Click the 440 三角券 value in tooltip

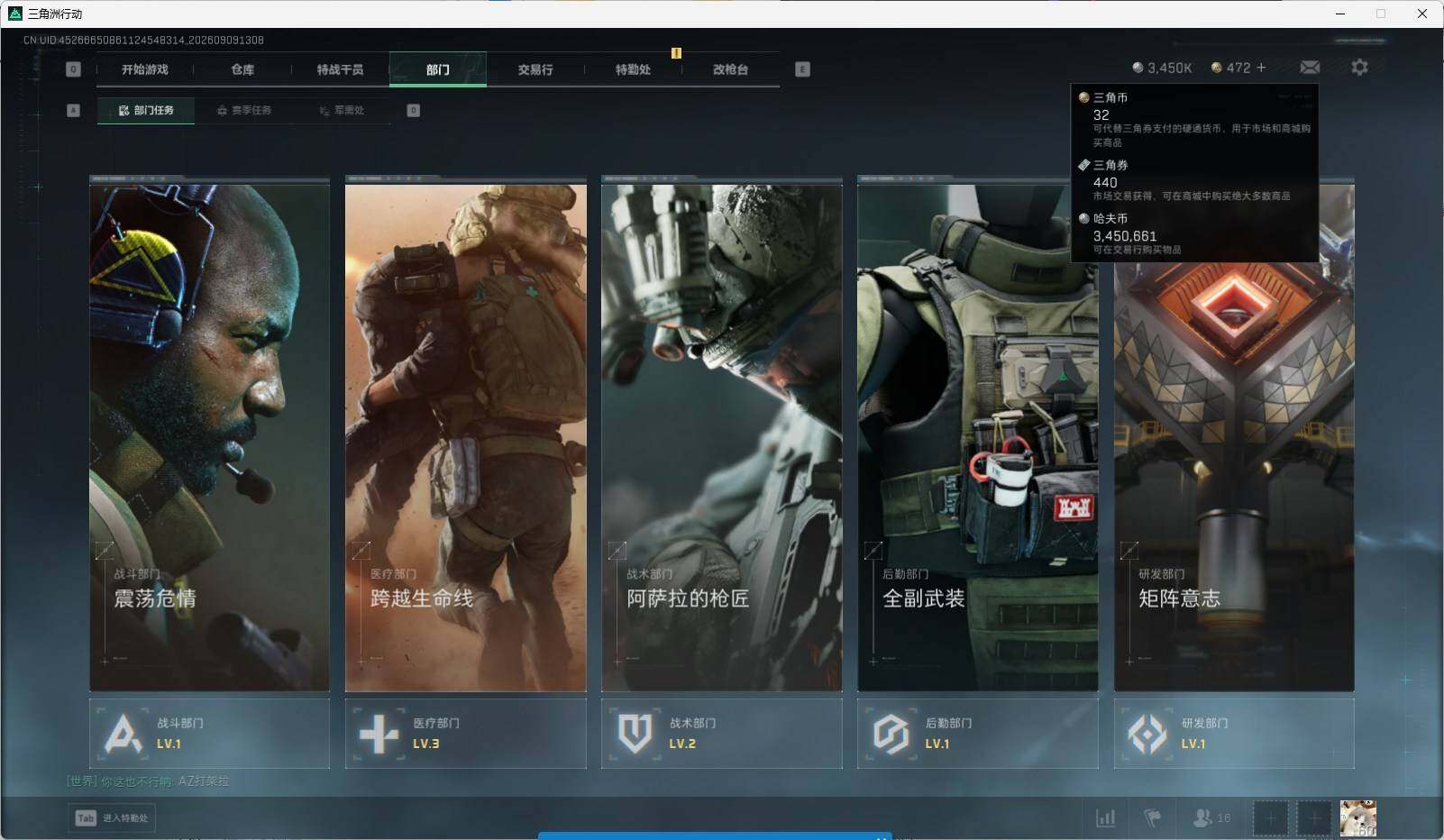(1105, 182)
